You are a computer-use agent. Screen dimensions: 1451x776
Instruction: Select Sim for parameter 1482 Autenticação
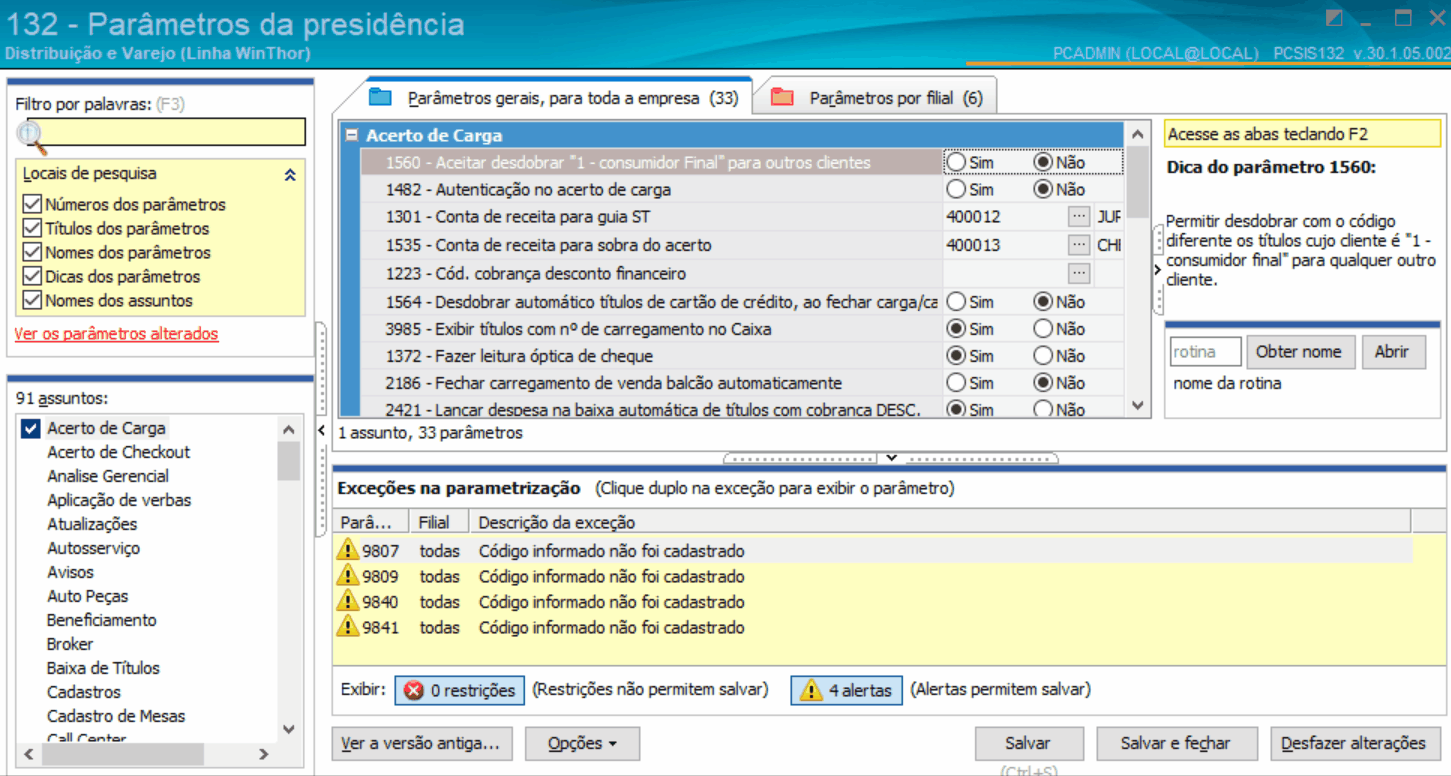pyautogui.click(x=957, y=189)
